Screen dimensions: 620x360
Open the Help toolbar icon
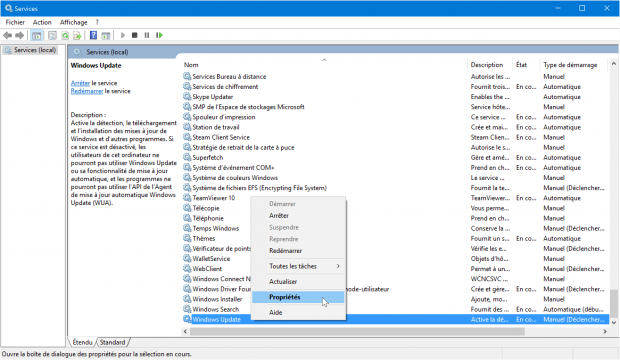tap(93, 35)
